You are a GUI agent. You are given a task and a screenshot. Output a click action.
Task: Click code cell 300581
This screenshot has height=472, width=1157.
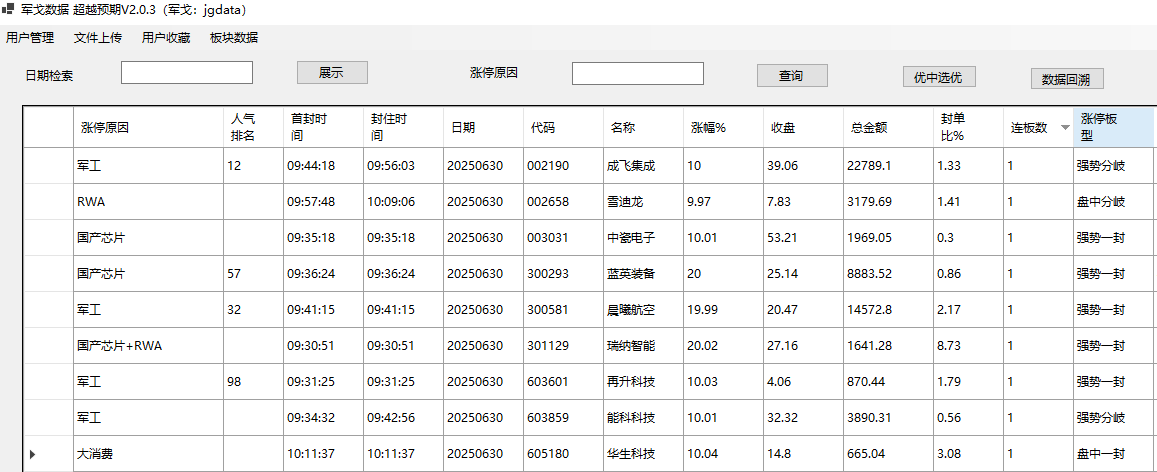(563, 310)
